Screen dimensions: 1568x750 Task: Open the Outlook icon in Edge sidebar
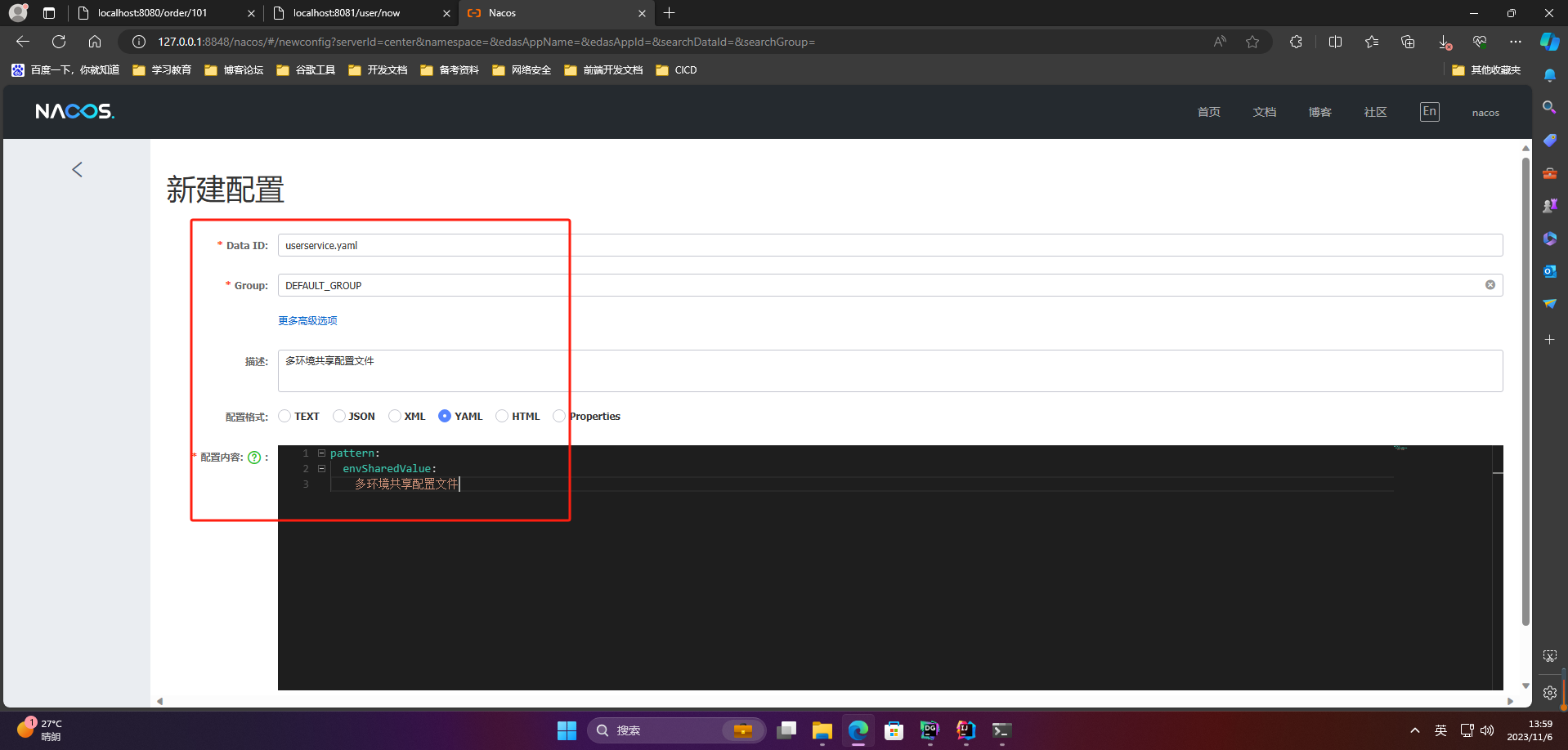tap(1549, 271)
